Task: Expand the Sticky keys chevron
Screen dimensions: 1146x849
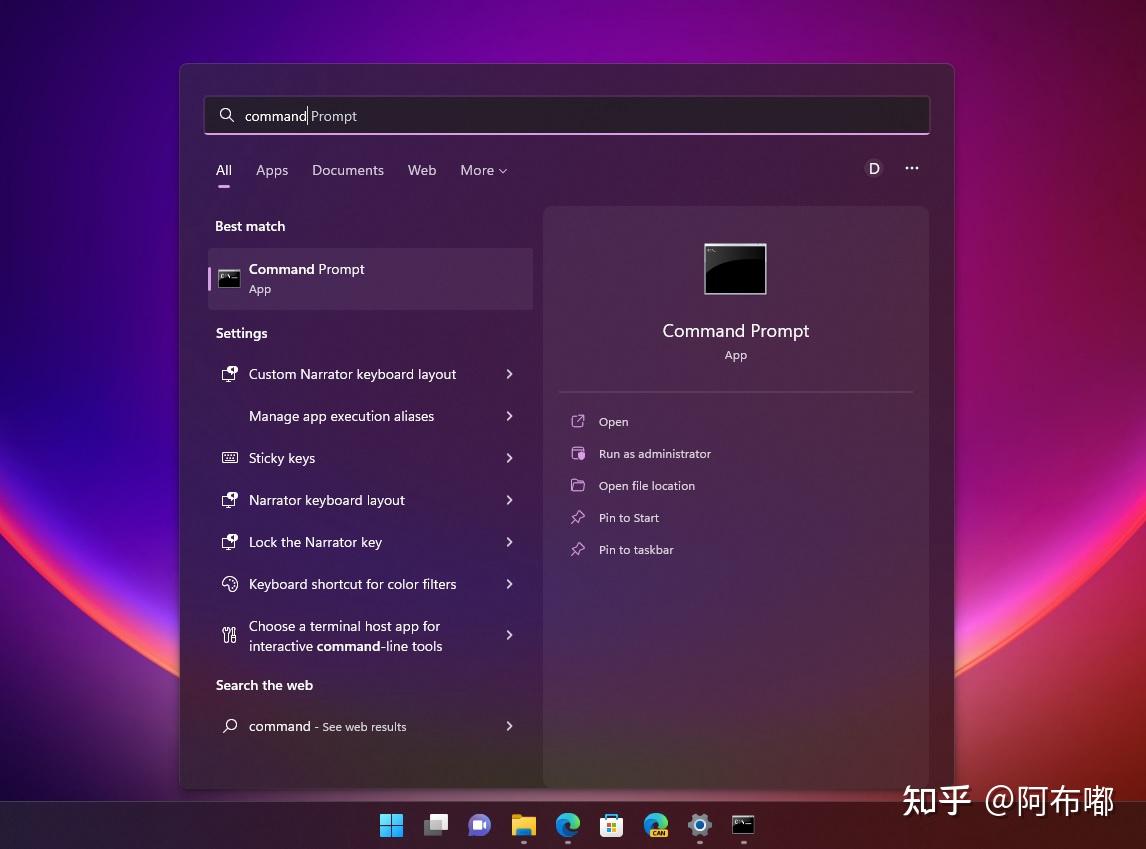Action: [x=509, y=458]
